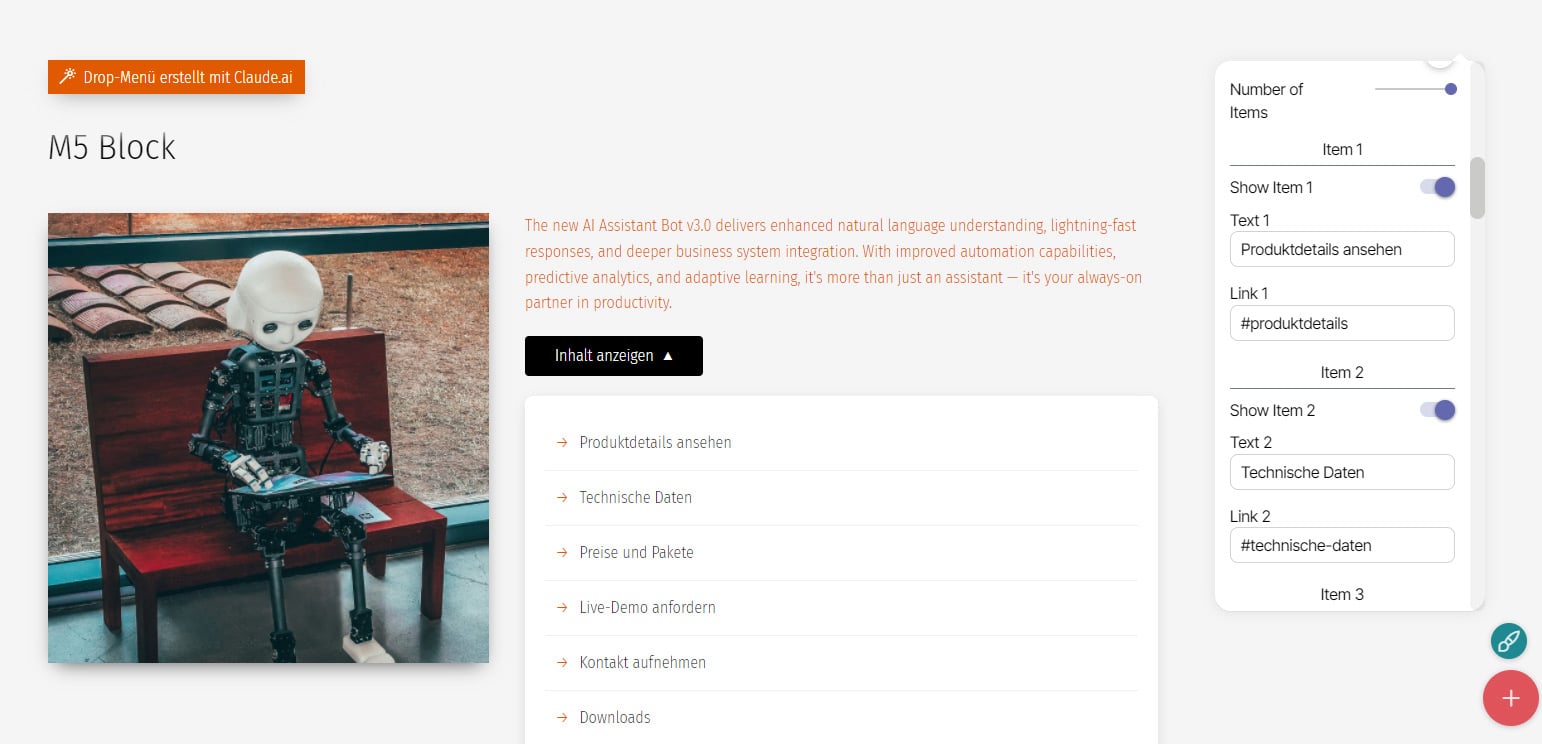Click the settings panel scrollbar
1542x744 pixels.
(1477, 187)
